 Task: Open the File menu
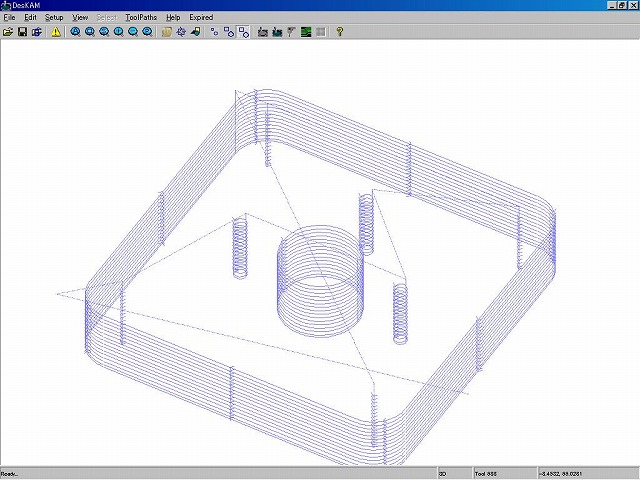[9, 18]
